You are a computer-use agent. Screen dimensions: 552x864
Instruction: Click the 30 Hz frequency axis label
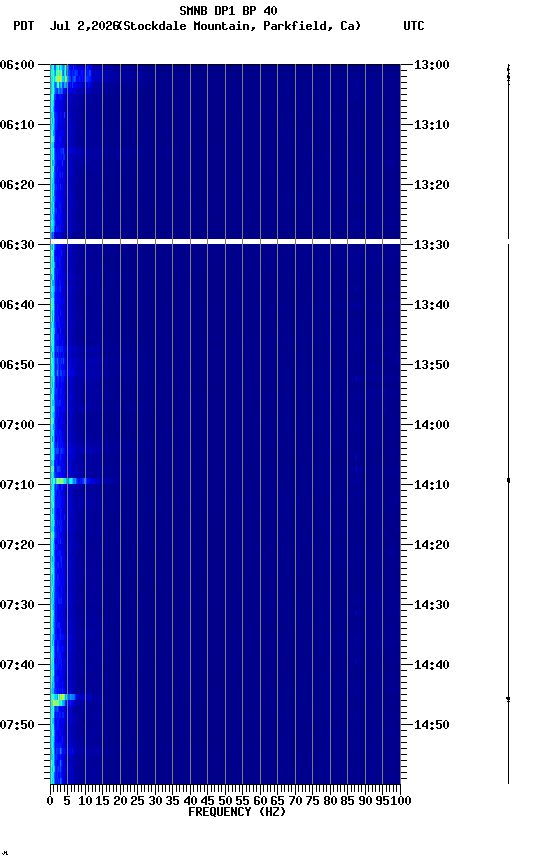pyautogui.click(x=155, y=801)
